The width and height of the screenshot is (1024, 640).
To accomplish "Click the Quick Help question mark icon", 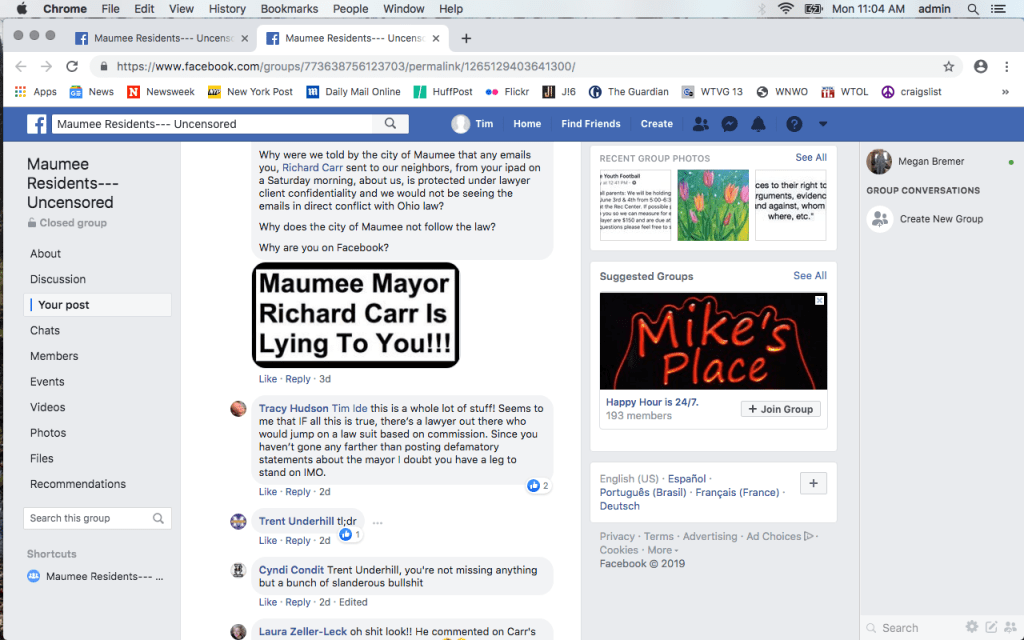I will (794, 124).
